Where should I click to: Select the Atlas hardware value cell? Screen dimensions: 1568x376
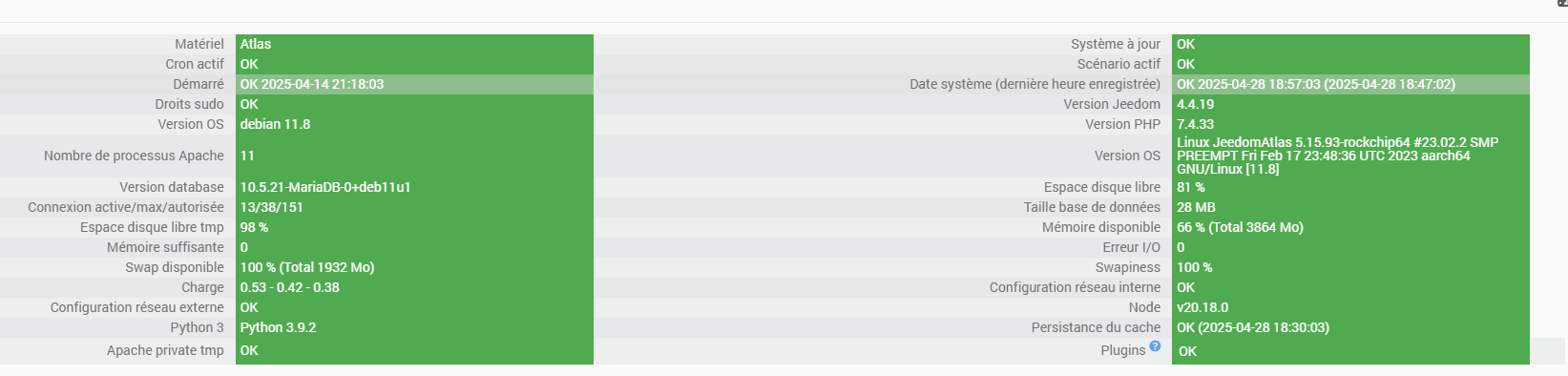[x=414, y=44]
